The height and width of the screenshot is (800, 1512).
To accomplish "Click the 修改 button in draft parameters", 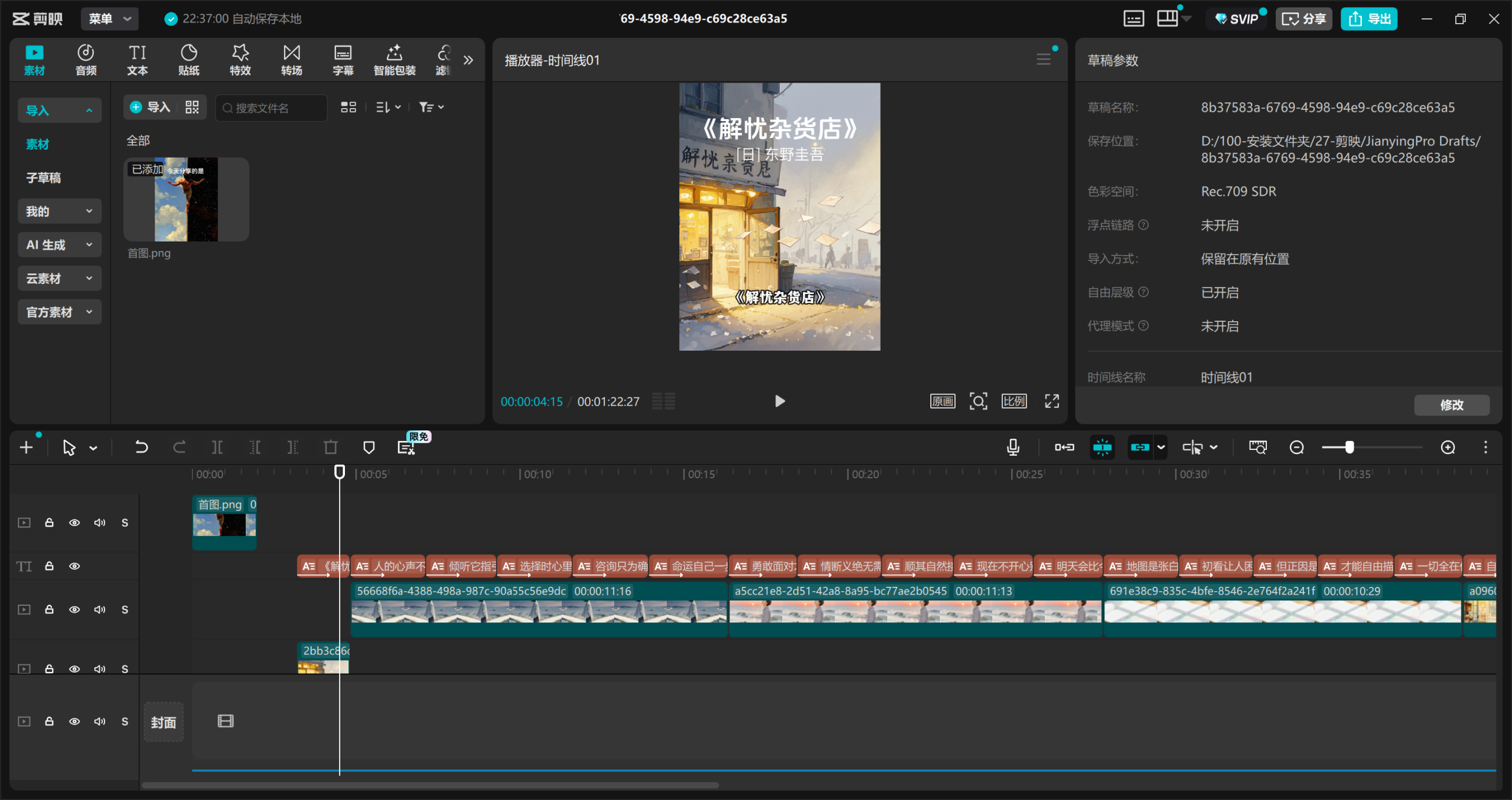I will coord(1451,405).
